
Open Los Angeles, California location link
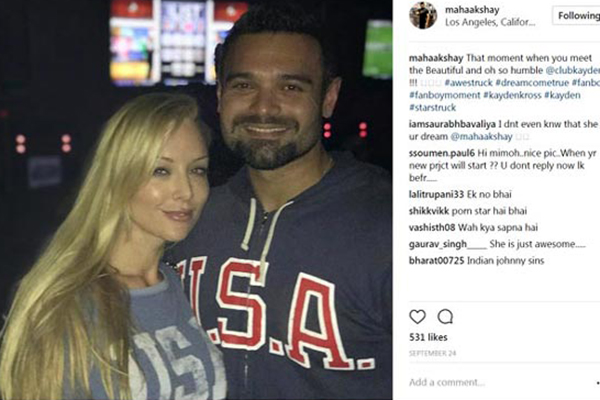[490, 23]
